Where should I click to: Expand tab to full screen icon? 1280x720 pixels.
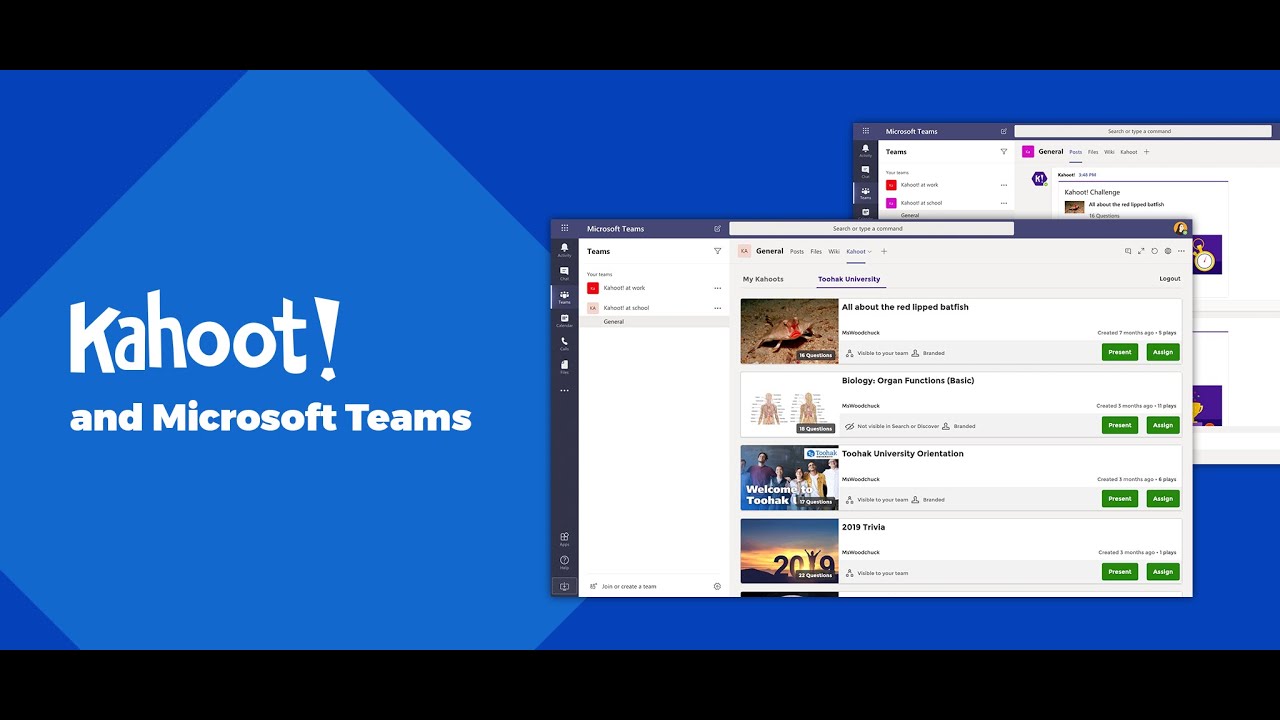tap(1141, 251)
